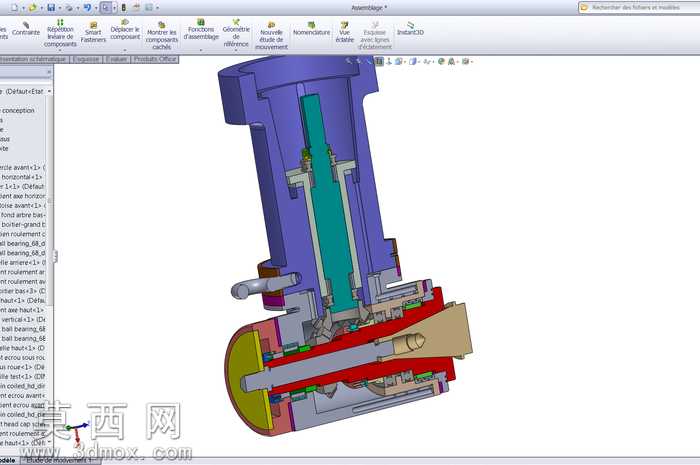Select the 'haut<1> (Défaut' tree item
Image resolution: width=700 pixels, height=465 pixels.
(23, 301)
